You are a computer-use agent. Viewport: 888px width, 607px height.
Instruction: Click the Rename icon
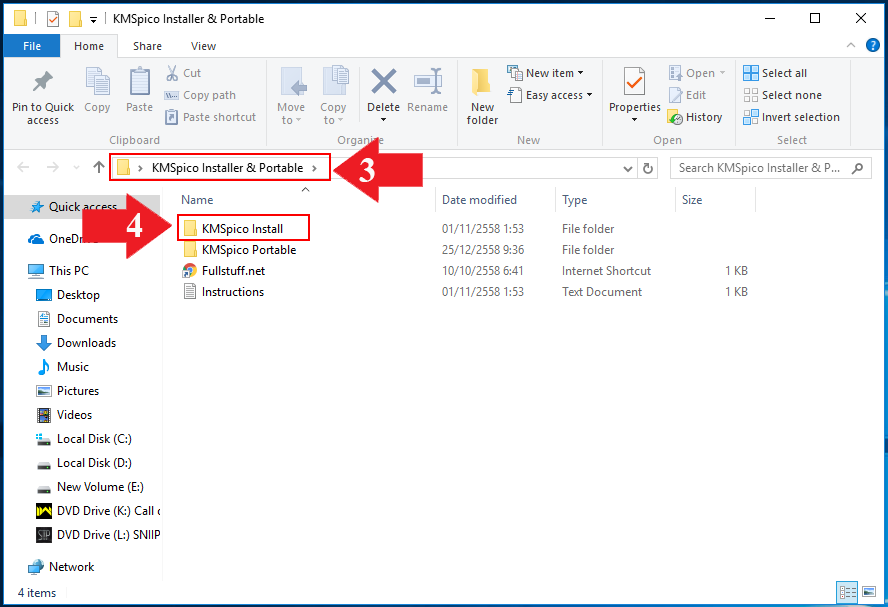[428, 82]
